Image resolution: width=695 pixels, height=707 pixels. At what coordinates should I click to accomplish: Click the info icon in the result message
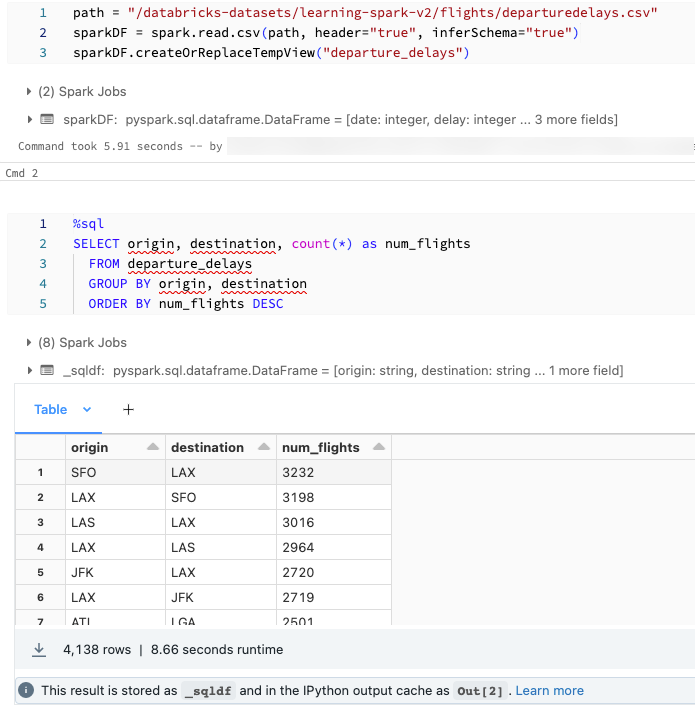point(26,690)
